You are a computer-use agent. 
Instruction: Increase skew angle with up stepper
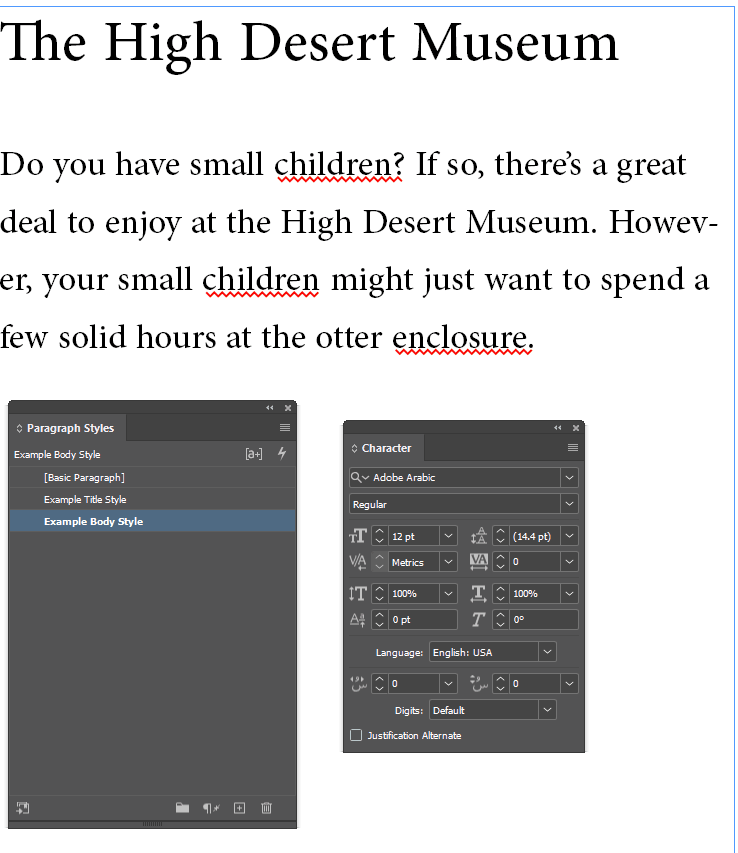point(501,615)
